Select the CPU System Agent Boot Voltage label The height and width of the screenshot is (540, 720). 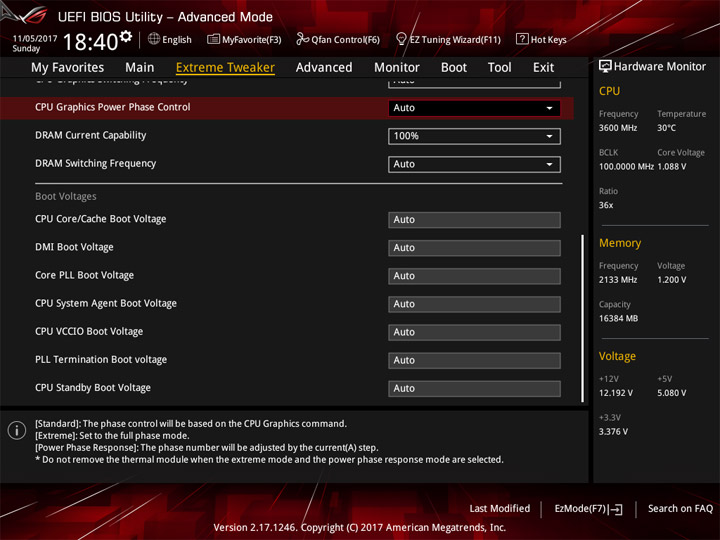click(x=106, y=304)
